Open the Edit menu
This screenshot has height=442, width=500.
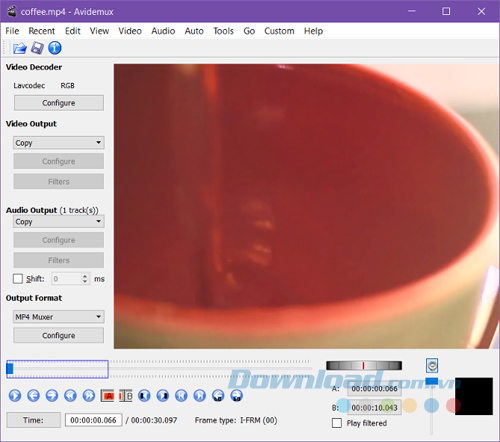coord(73,31)
